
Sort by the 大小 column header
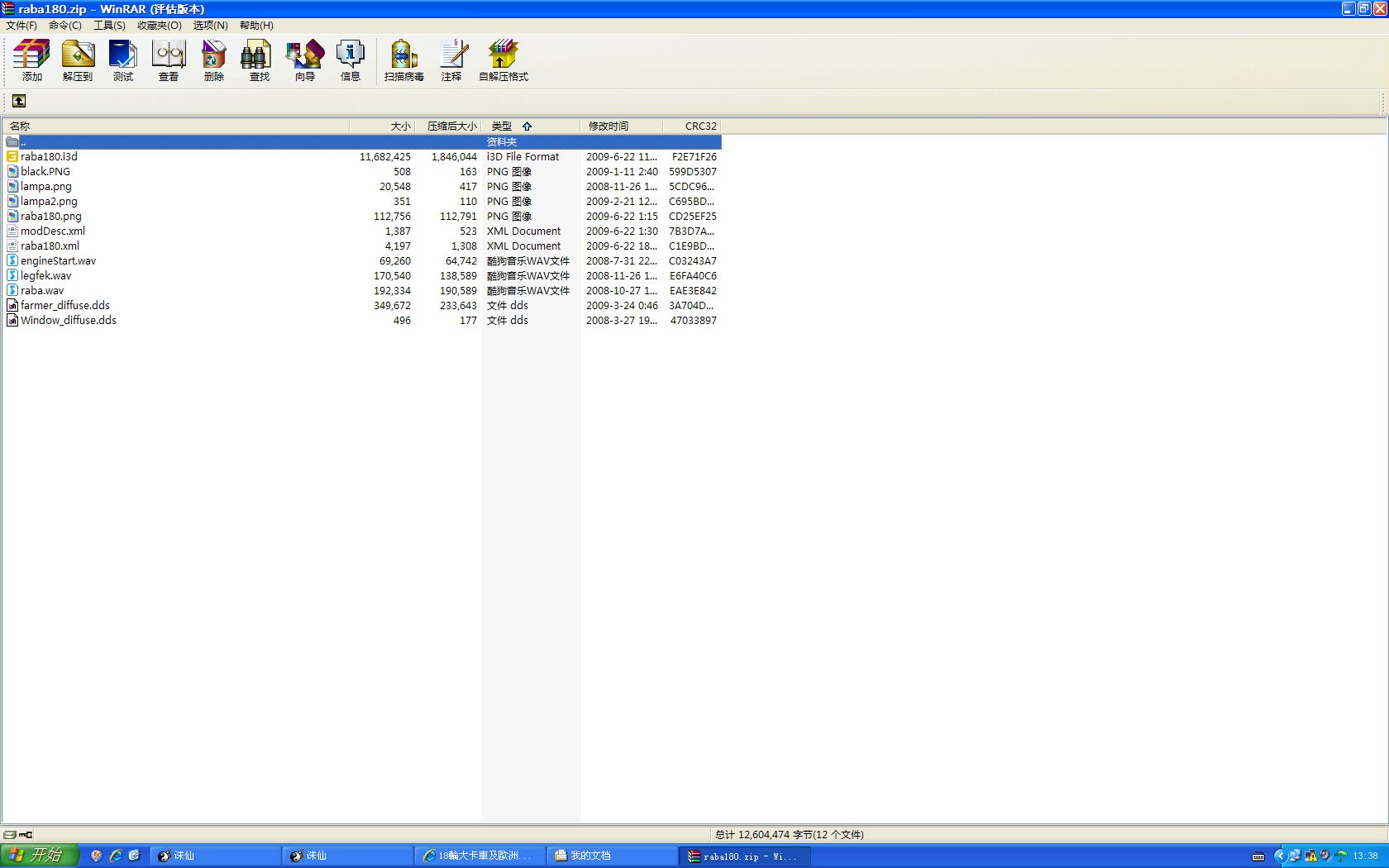pyautogui.click(x=382, y=126)
